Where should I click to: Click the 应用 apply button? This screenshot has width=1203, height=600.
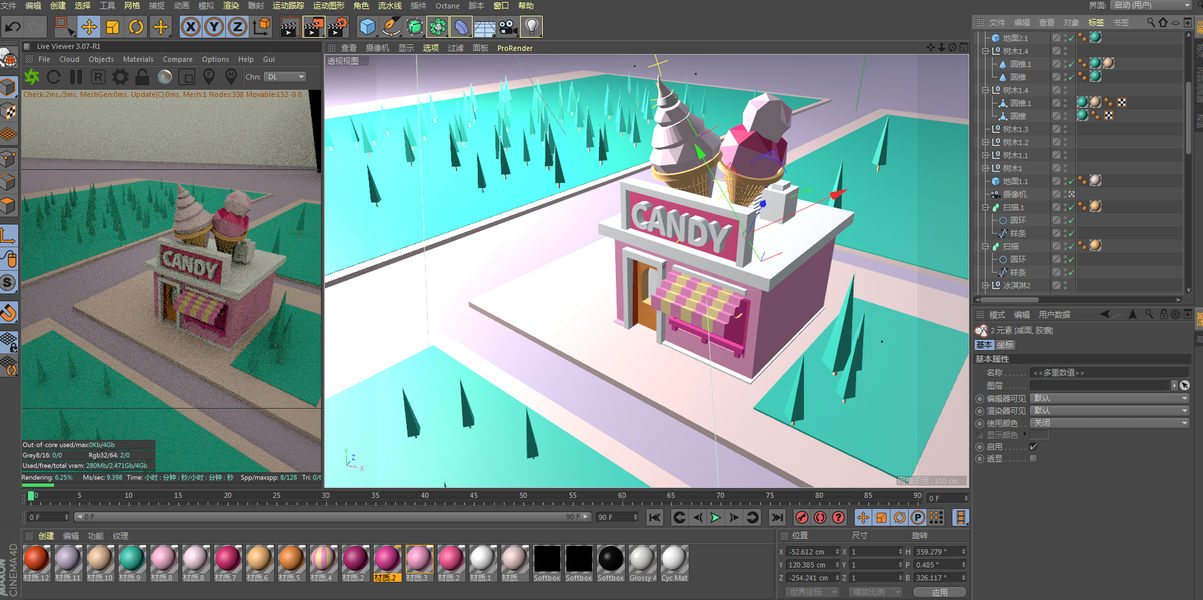(x=939, y=592)
